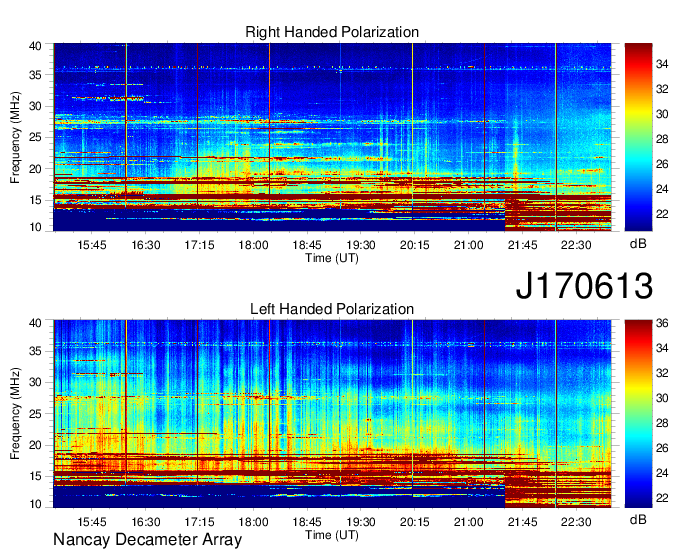Click 15 MHz tick on right-handed frequency axis
680x552 pixels.
tap(36, 200)
